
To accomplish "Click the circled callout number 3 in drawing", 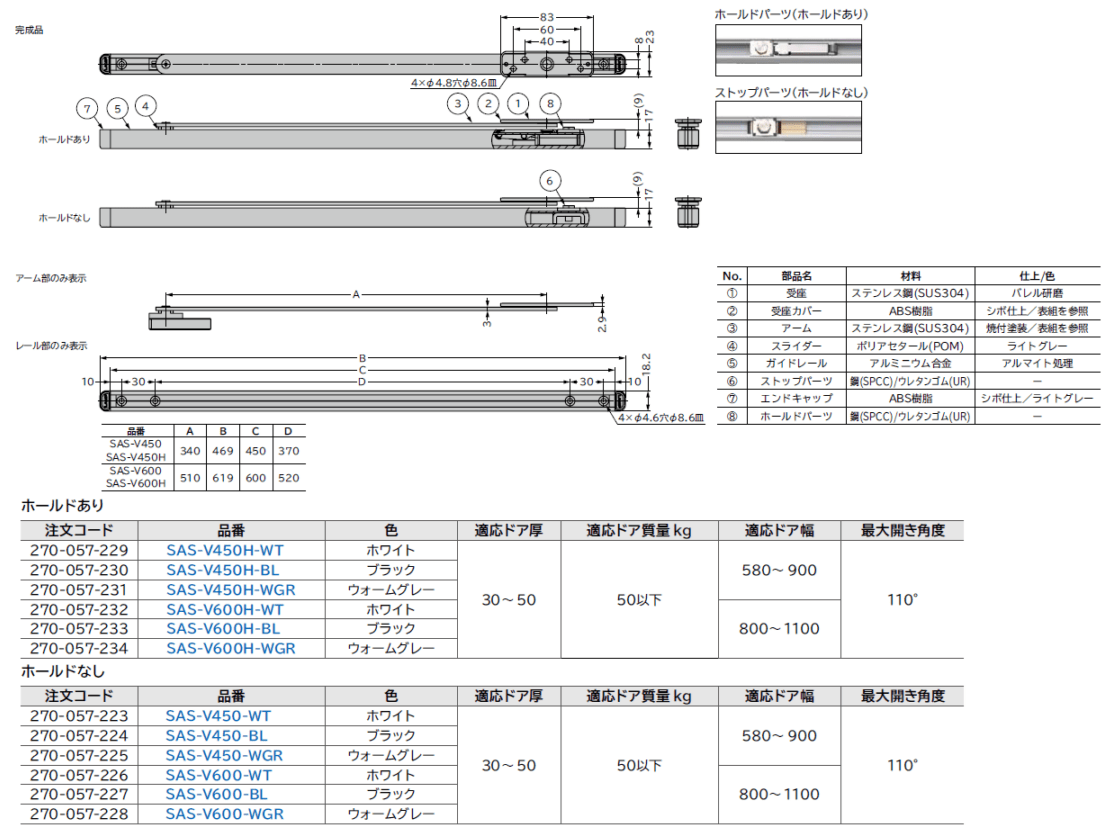I will pos(458,104).
